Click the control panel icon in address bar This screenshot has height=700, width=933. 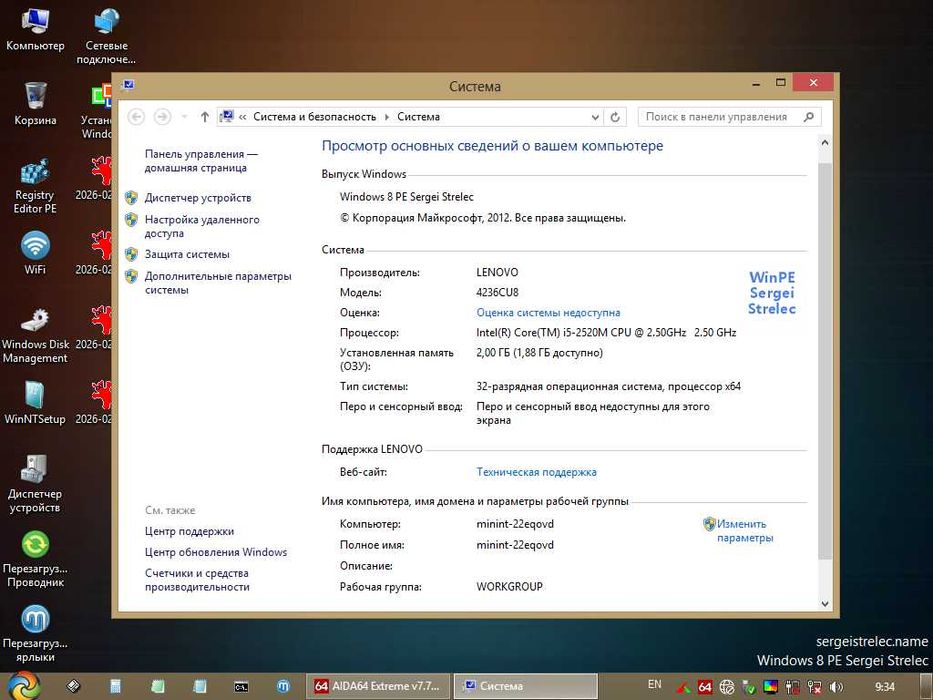click(x=226, y=117)
